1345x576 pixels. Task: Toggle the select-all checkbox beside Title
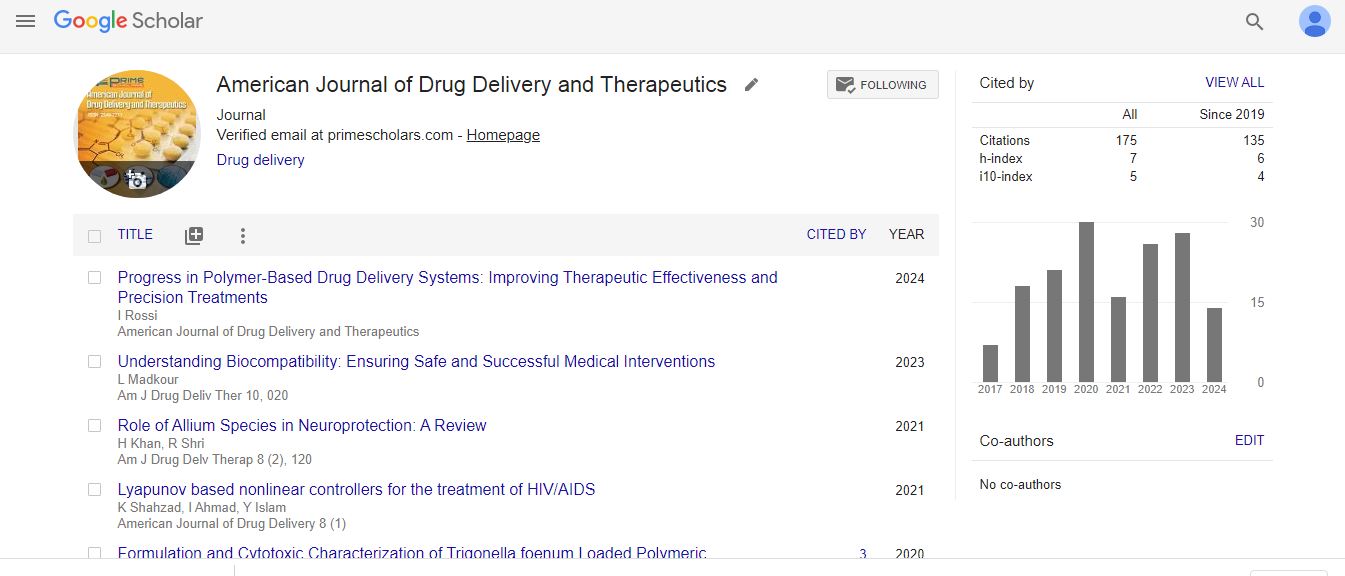pos(94,237)
